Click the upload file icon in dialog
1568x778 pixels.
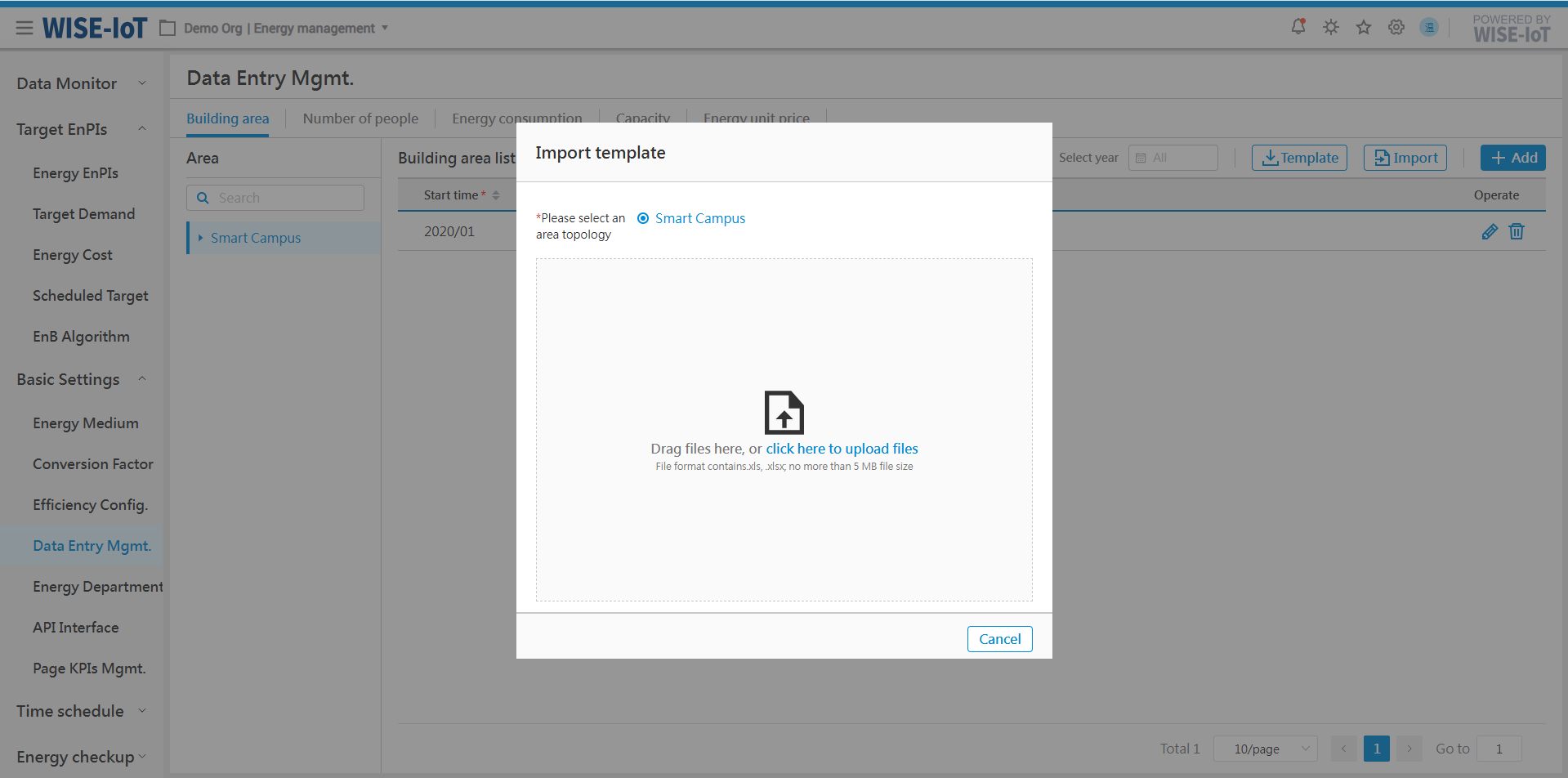point(784,413)
